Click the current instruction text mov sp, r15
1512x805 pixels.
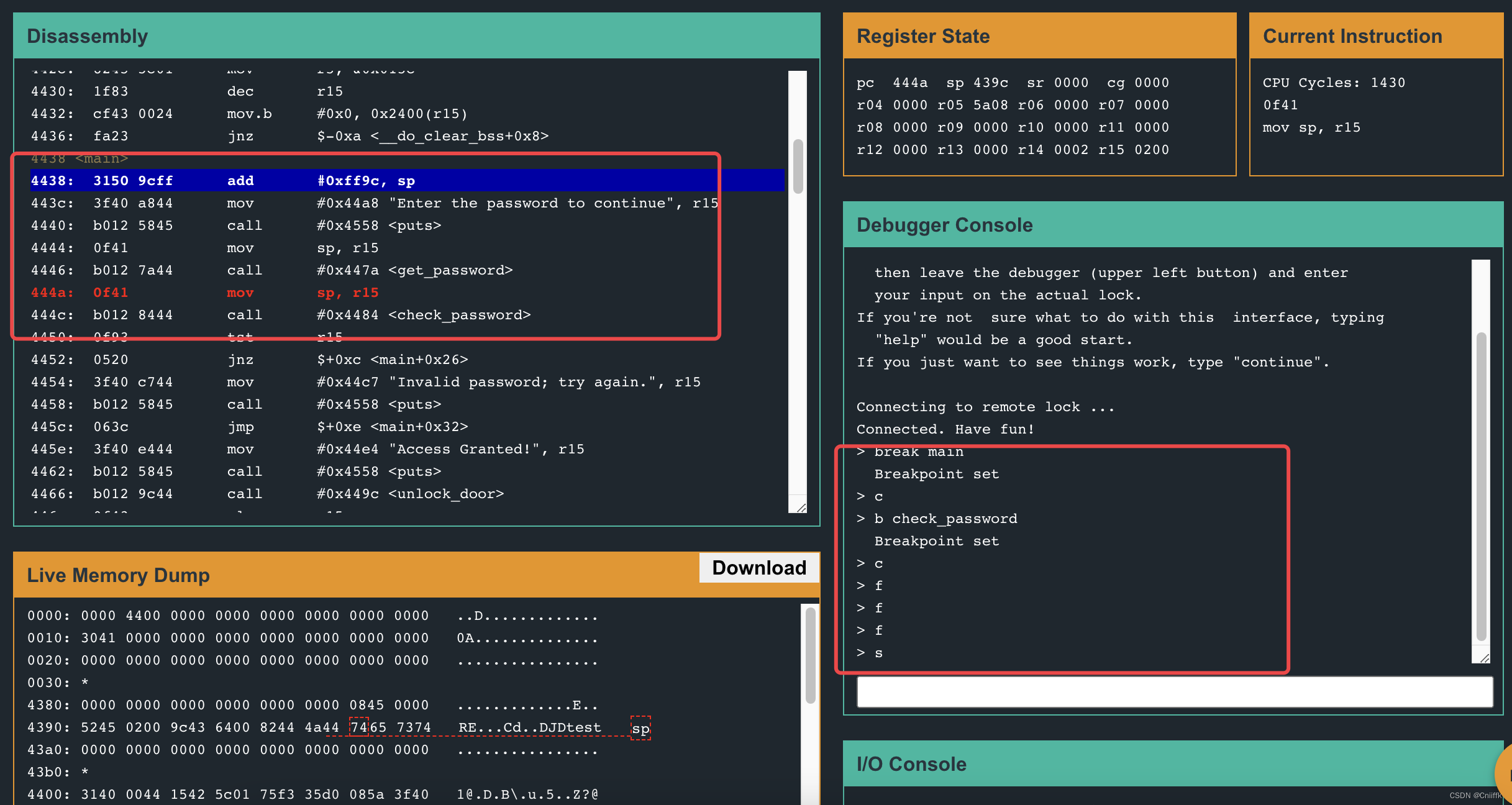tap(1311, 127)
